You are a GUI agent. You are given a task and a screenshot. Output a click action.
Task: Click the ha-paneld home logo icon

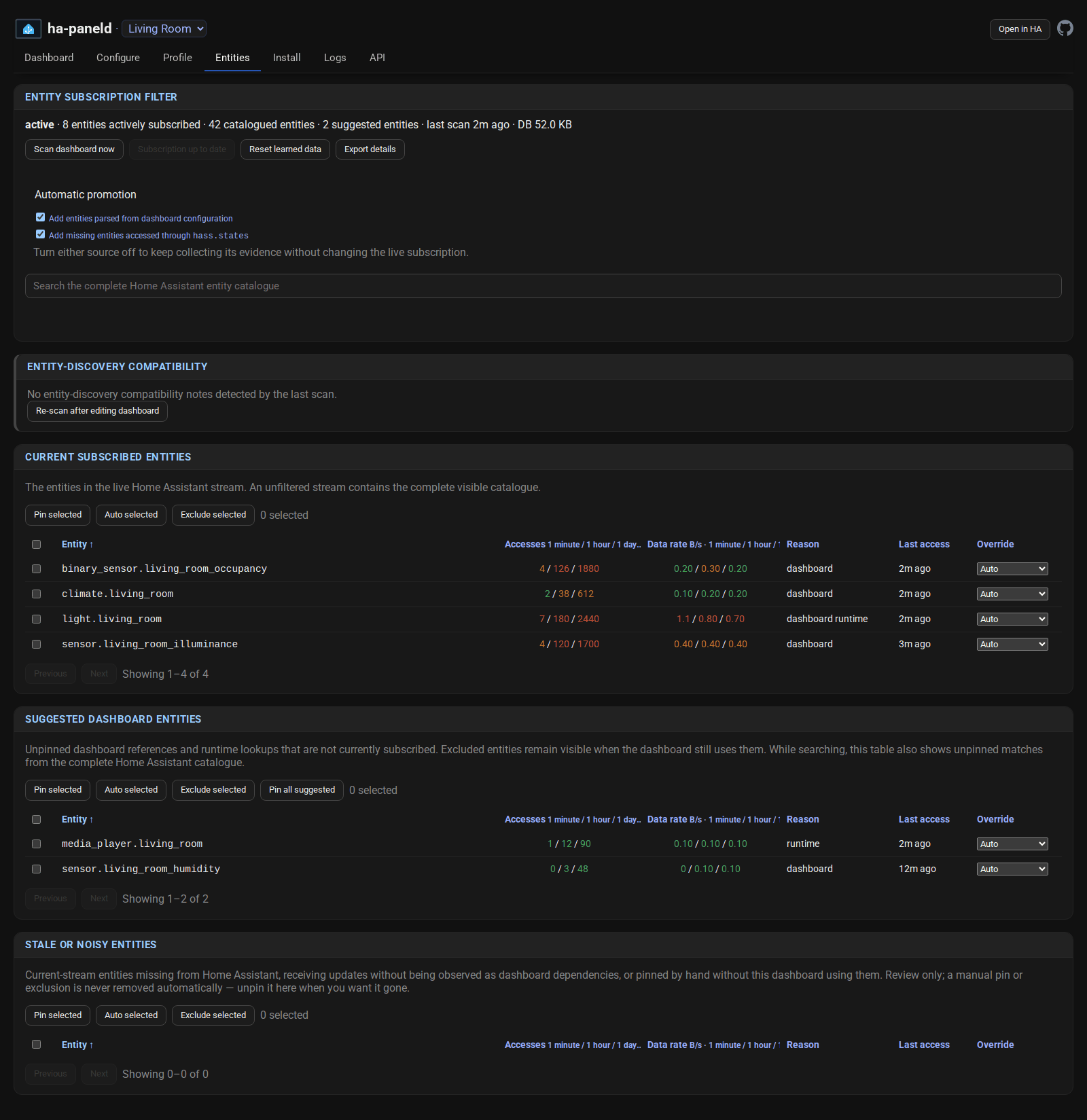[29, 29]
